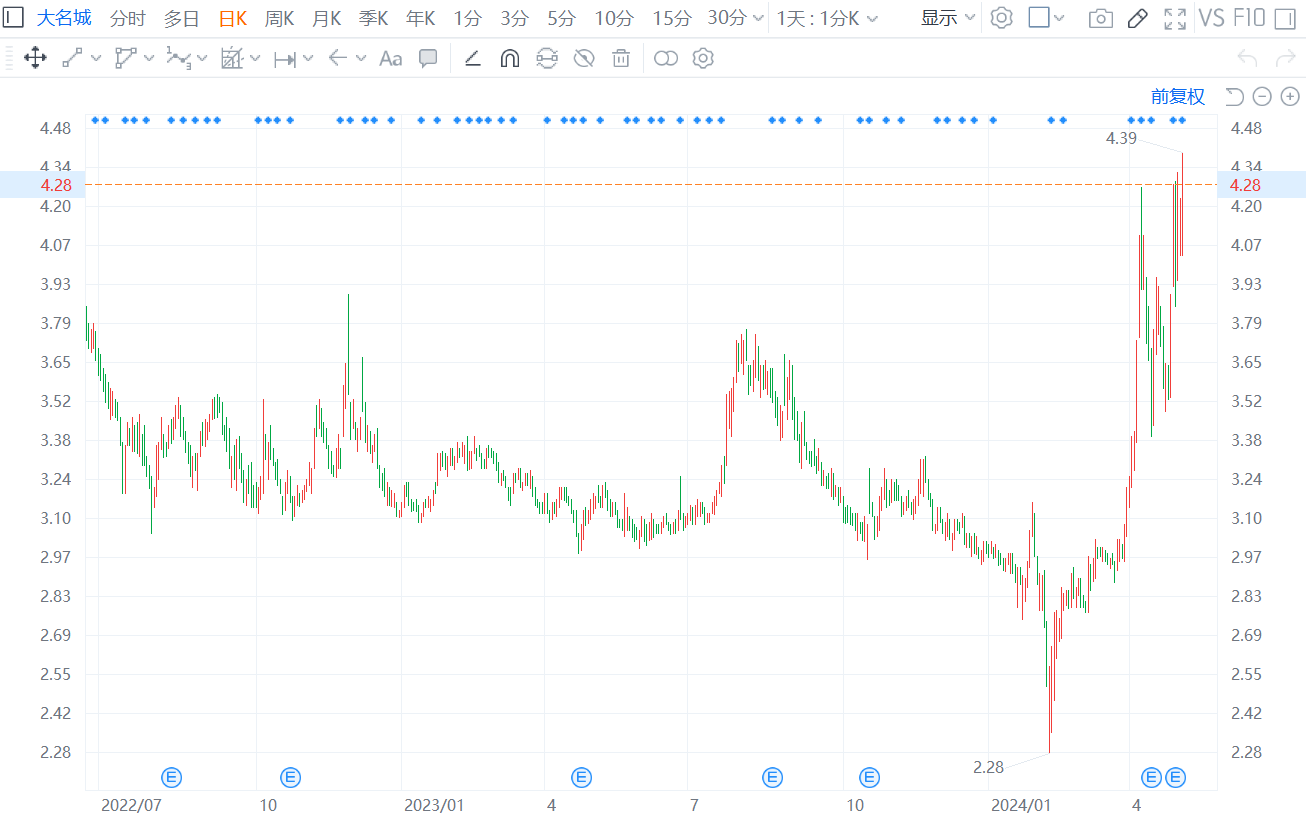The image size is (1306, 823).
Task: Expand the arrow tool dropdown arrow
Action: point(361,59)
